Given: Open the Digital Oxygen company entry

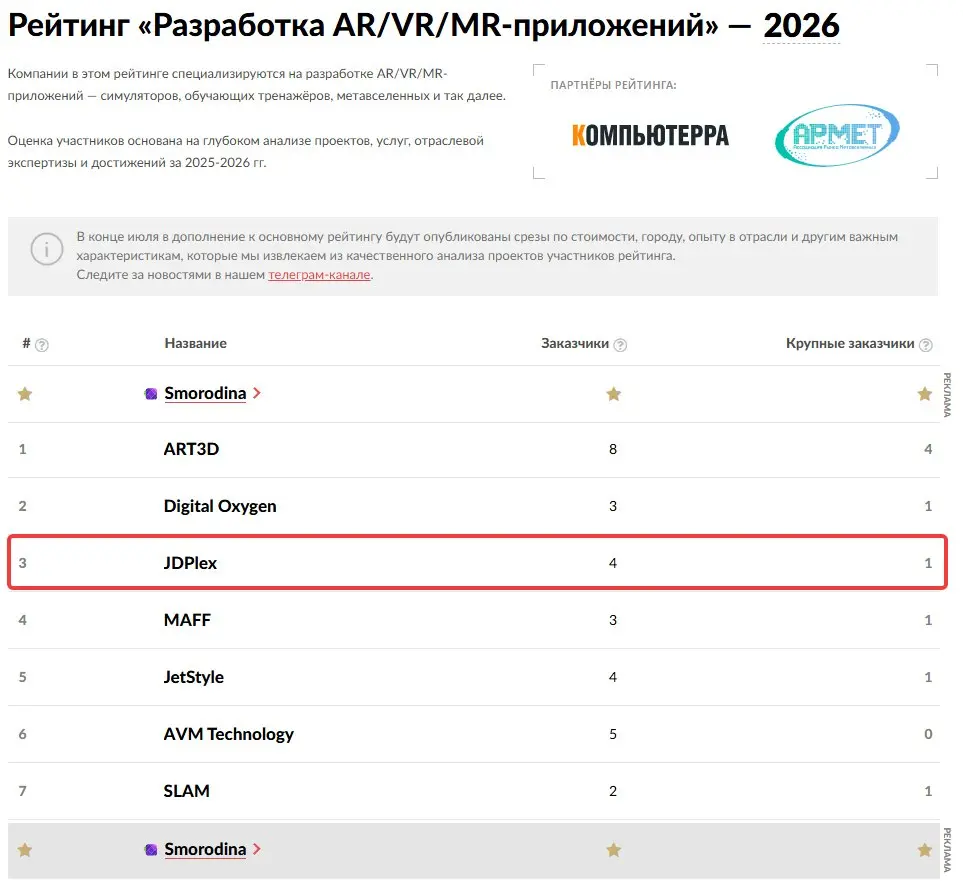Looking at the screenshot, I should (x=220, y=506).
